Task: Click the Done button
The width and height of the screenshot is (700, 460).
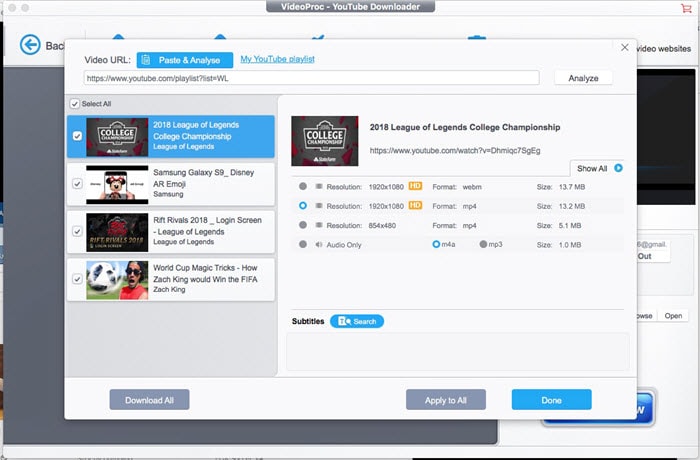Action: 551,400
